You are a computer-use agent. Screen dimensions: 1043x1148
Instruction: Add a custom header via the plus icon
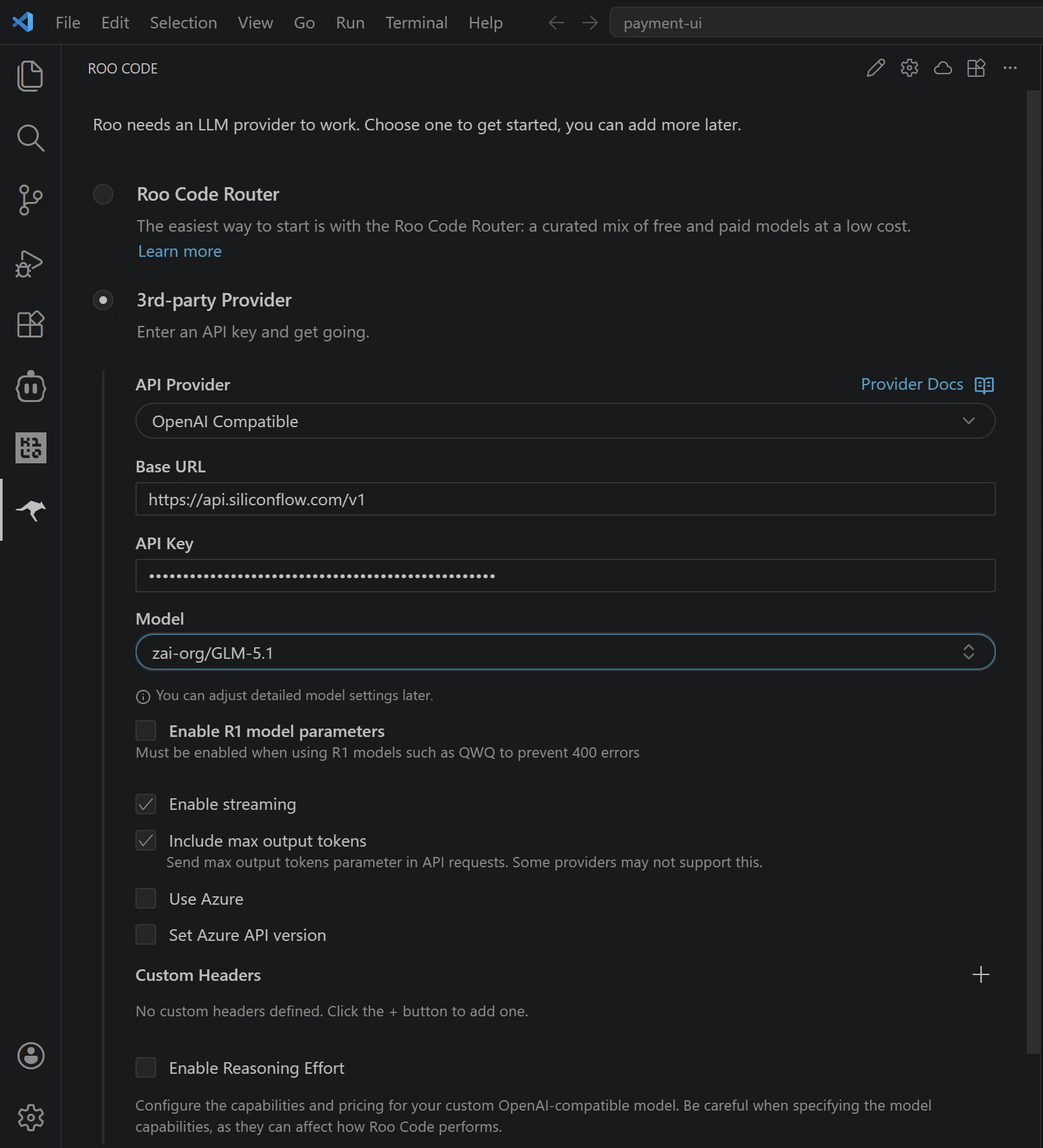(x=980, y=974)
